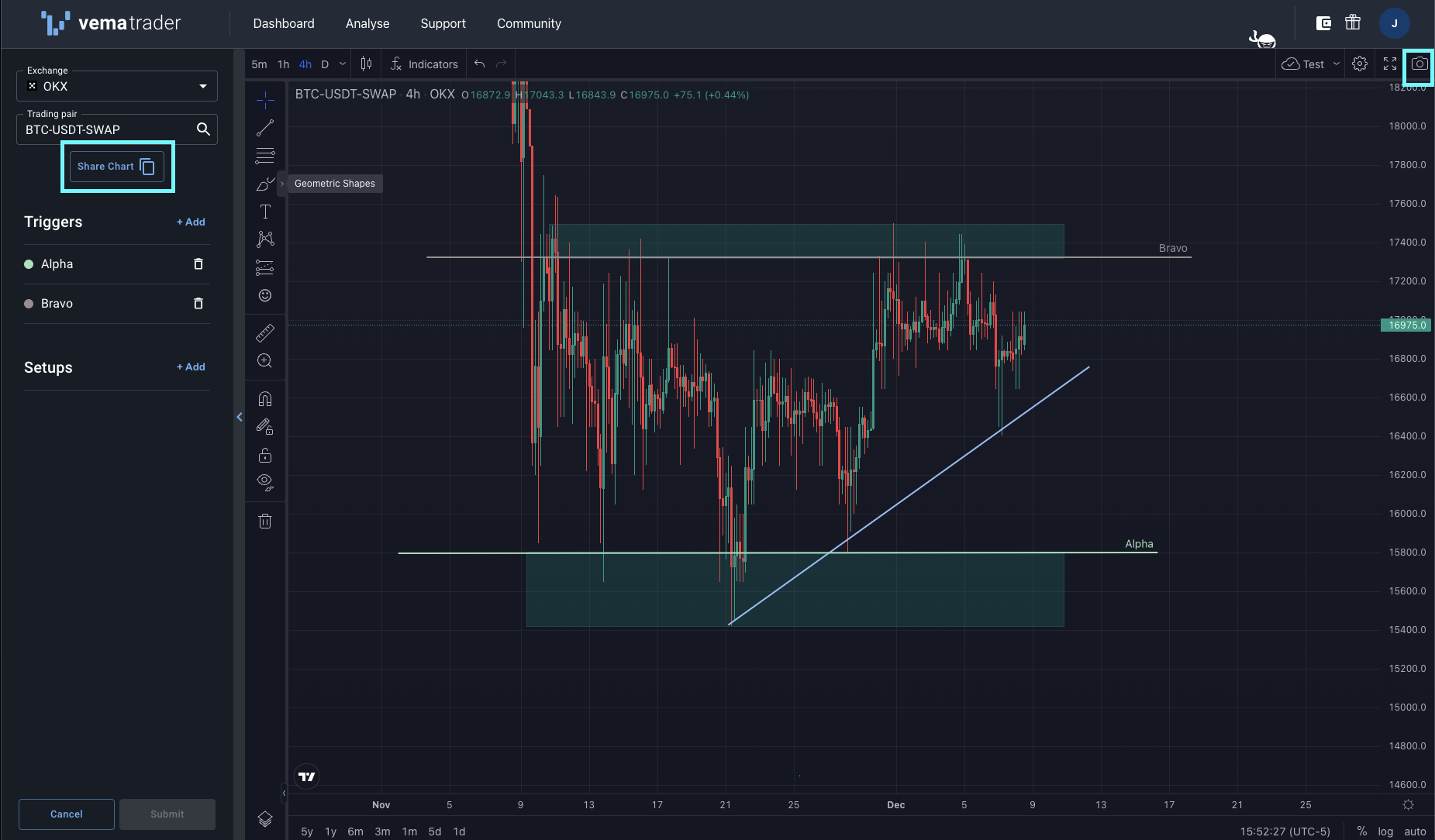Add a new trigger
The width and height of the screenshot is (1435, 840).
191,222
